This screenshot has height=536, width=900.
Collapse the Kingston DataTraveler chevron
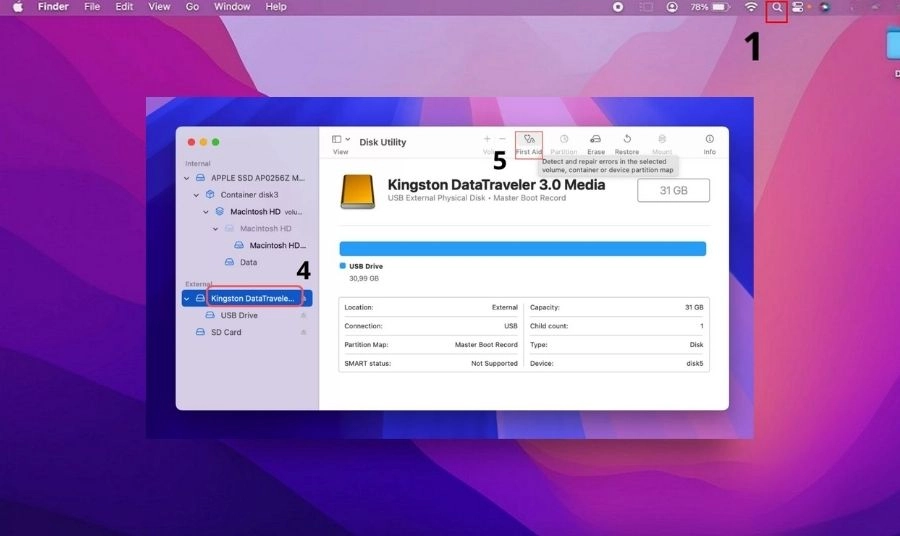point(187,298)
